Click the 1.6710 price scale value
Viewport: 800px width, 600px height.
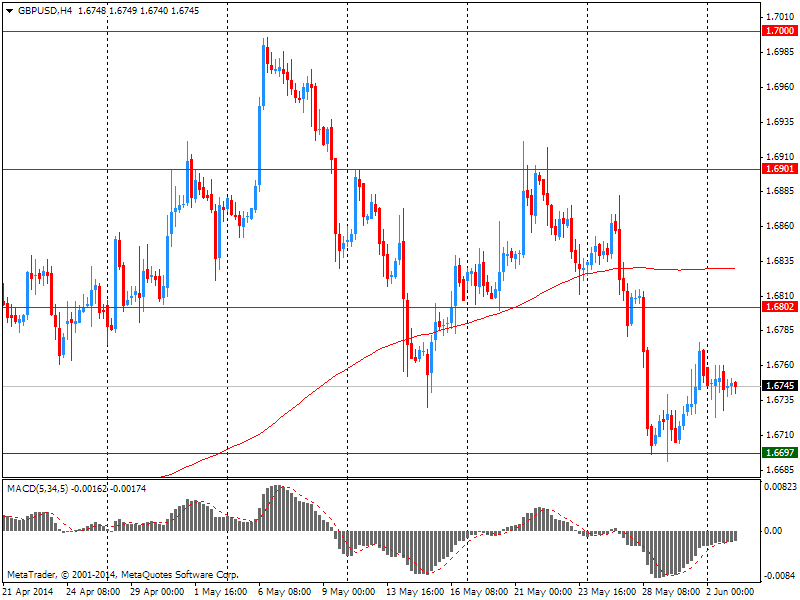tap(780, 434)
